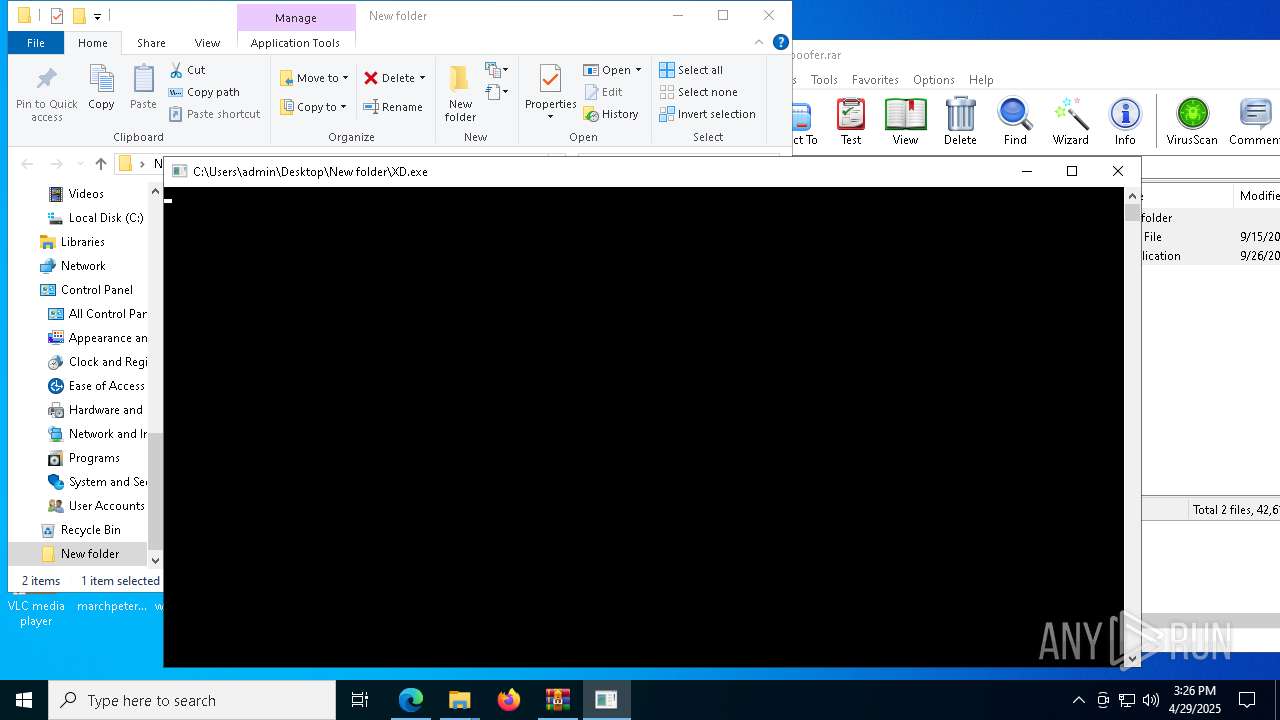Image resolution: width=1280 pixels, height=720 pixels.
Task: Open the WinRAR Wizard
Action: [1070, 122]
